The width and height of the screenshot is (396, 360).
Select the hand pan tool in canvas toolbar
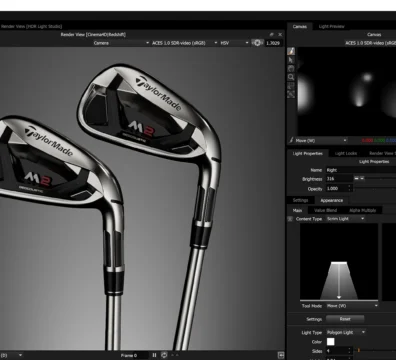click(x=291, y=68)
